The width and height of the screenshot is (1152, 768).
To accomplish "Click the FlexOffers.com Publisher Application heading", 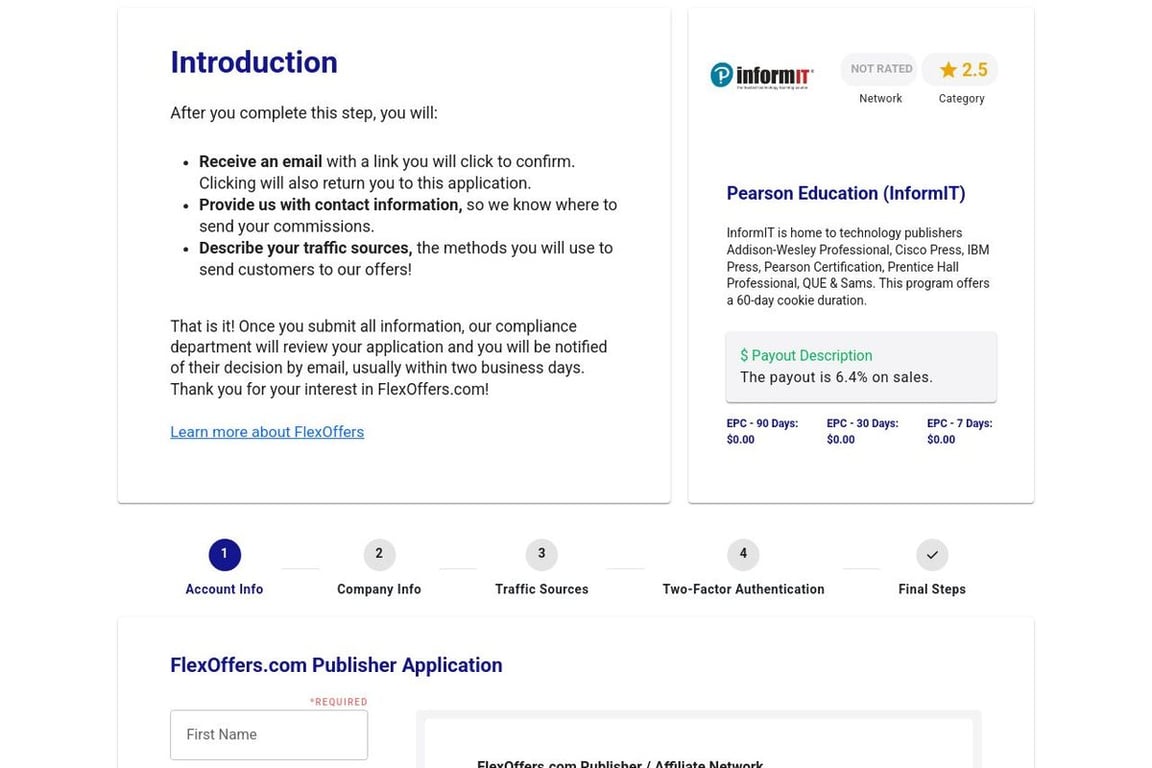I will (336, 665).
